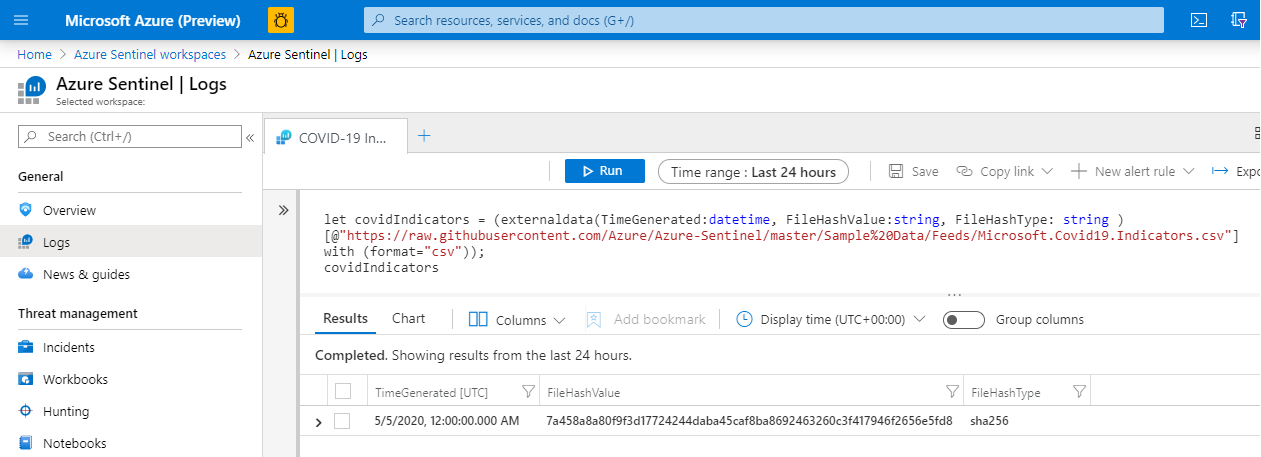Expand the schema pane with double arrow
1261x457 pixels.
point(283,210)
